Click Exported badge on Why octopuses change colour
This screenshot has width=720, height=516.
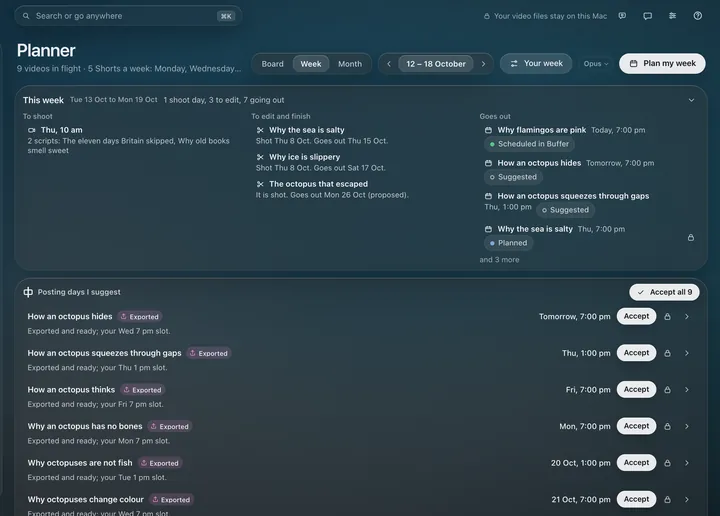point(171,499)
